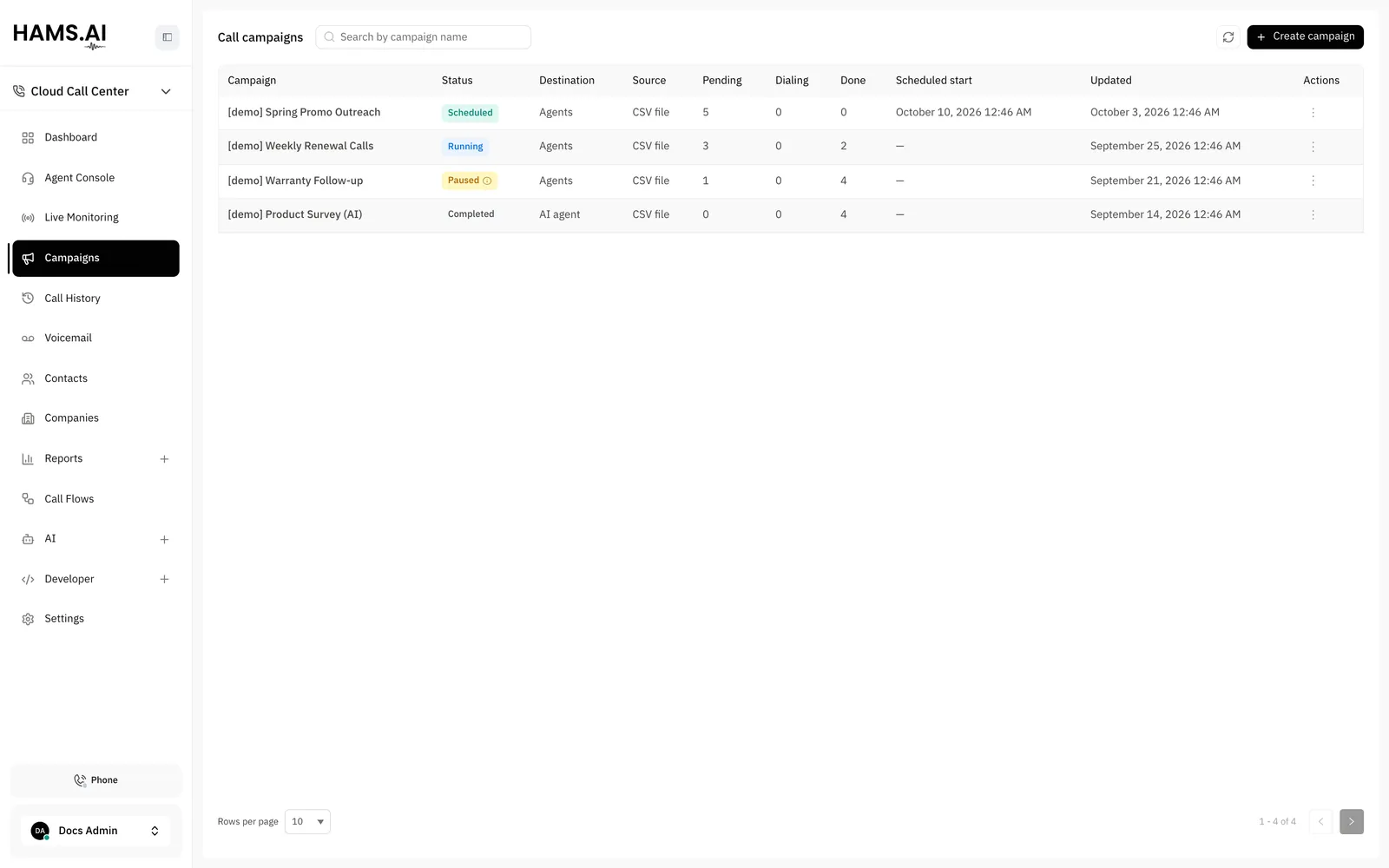Image resolution: width=1389 pixels, height=868 pixels.
Task: Open actions menu for Warranty Follow-up
Action: pos(1313,181)
